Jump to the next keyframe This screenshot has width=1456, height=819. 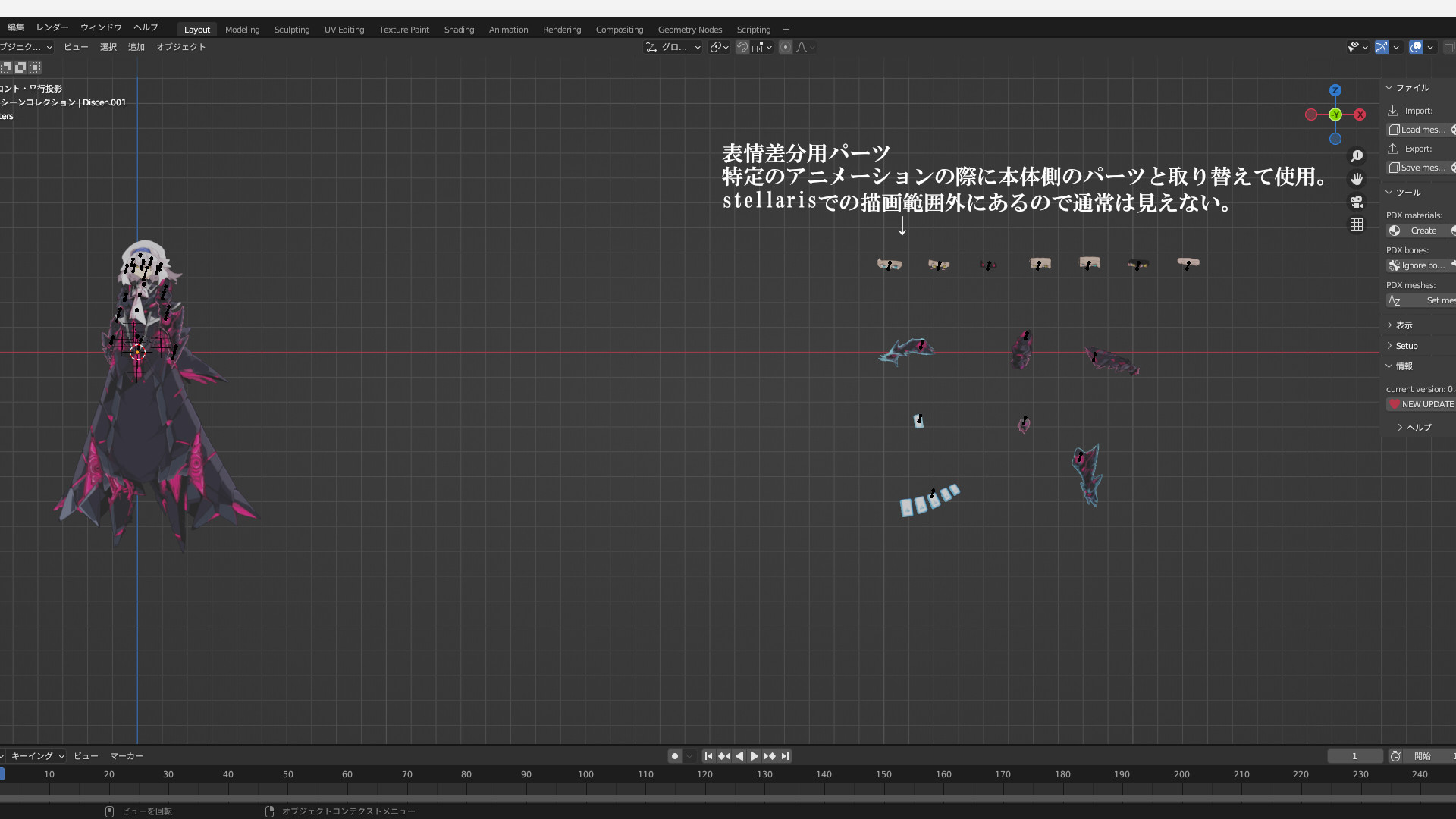coord(770,756)
